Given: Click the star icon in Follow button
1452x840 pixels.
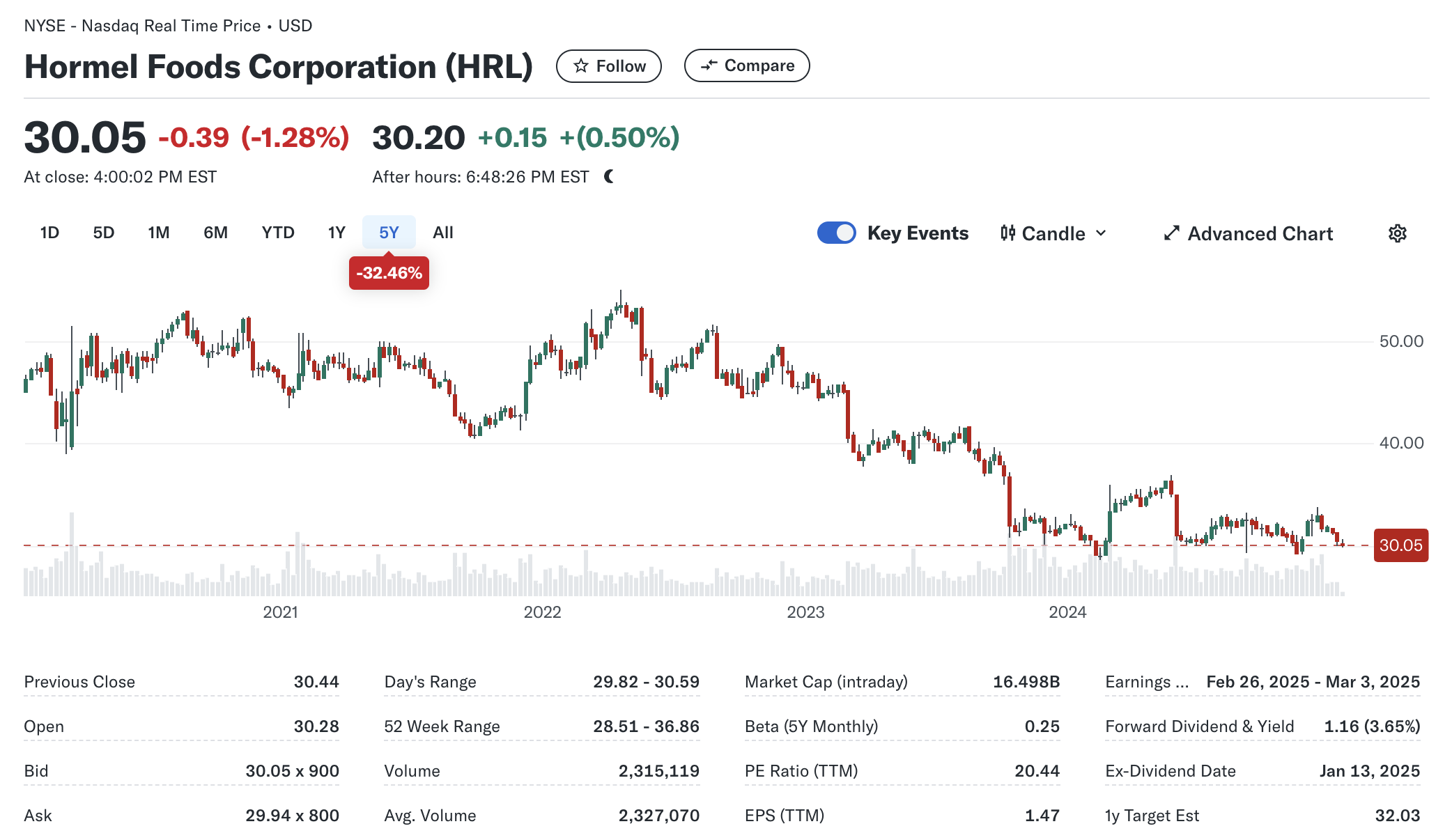Looking at the screenshot, I should [580, 66].
